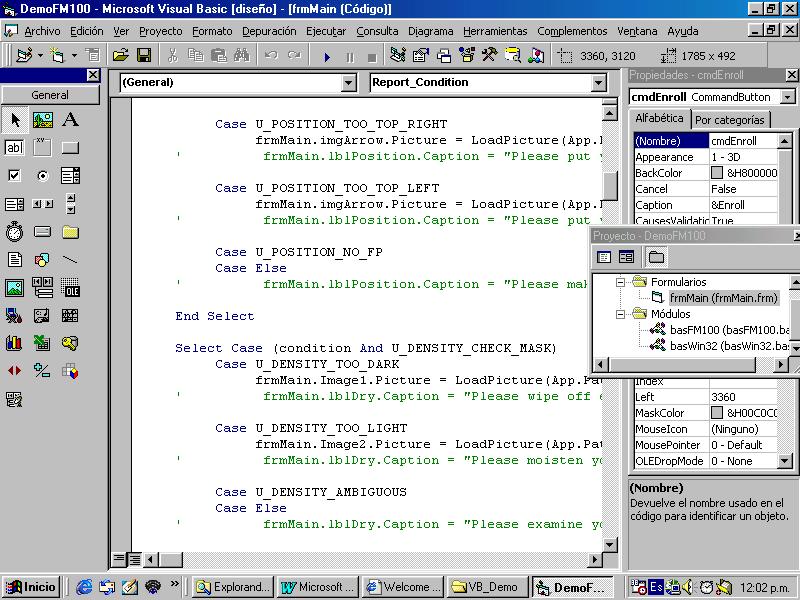Choose the PictureBox tool in the toolbox
Image resolution: width=800 pixels, height=600 pixels.
tap(42, 120)
